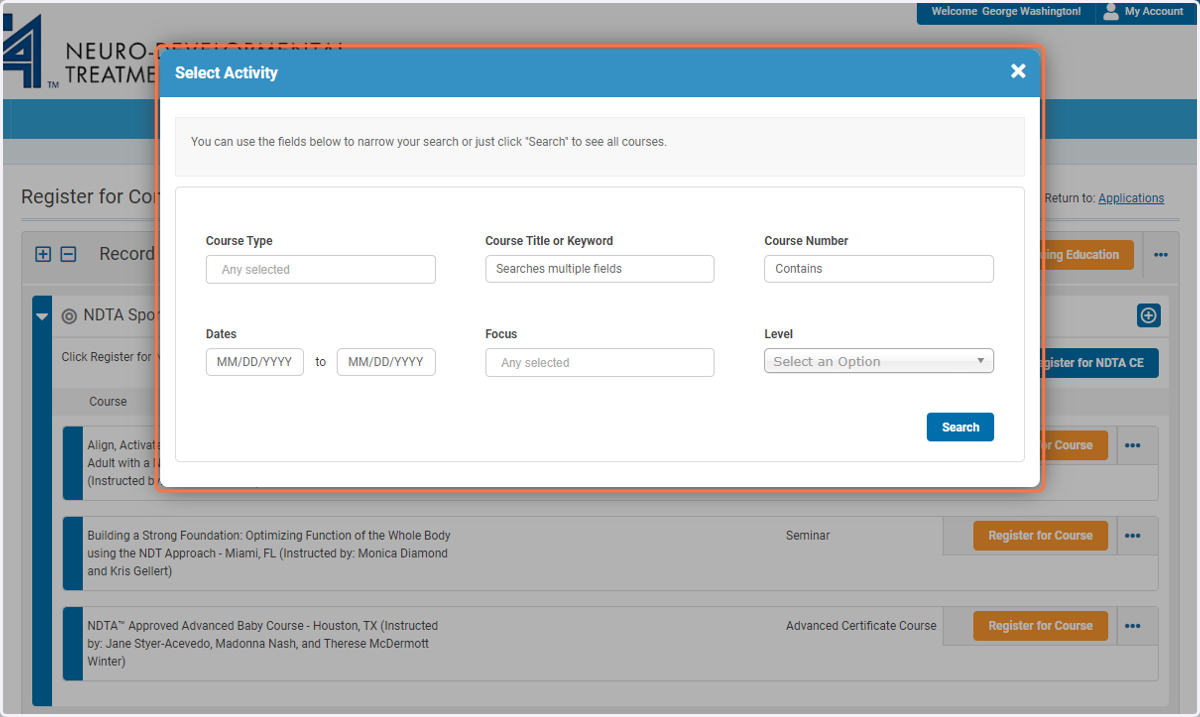Click the 'Seminar' type cell
This screenshot has height=717, width=1200.
point(808,536)
